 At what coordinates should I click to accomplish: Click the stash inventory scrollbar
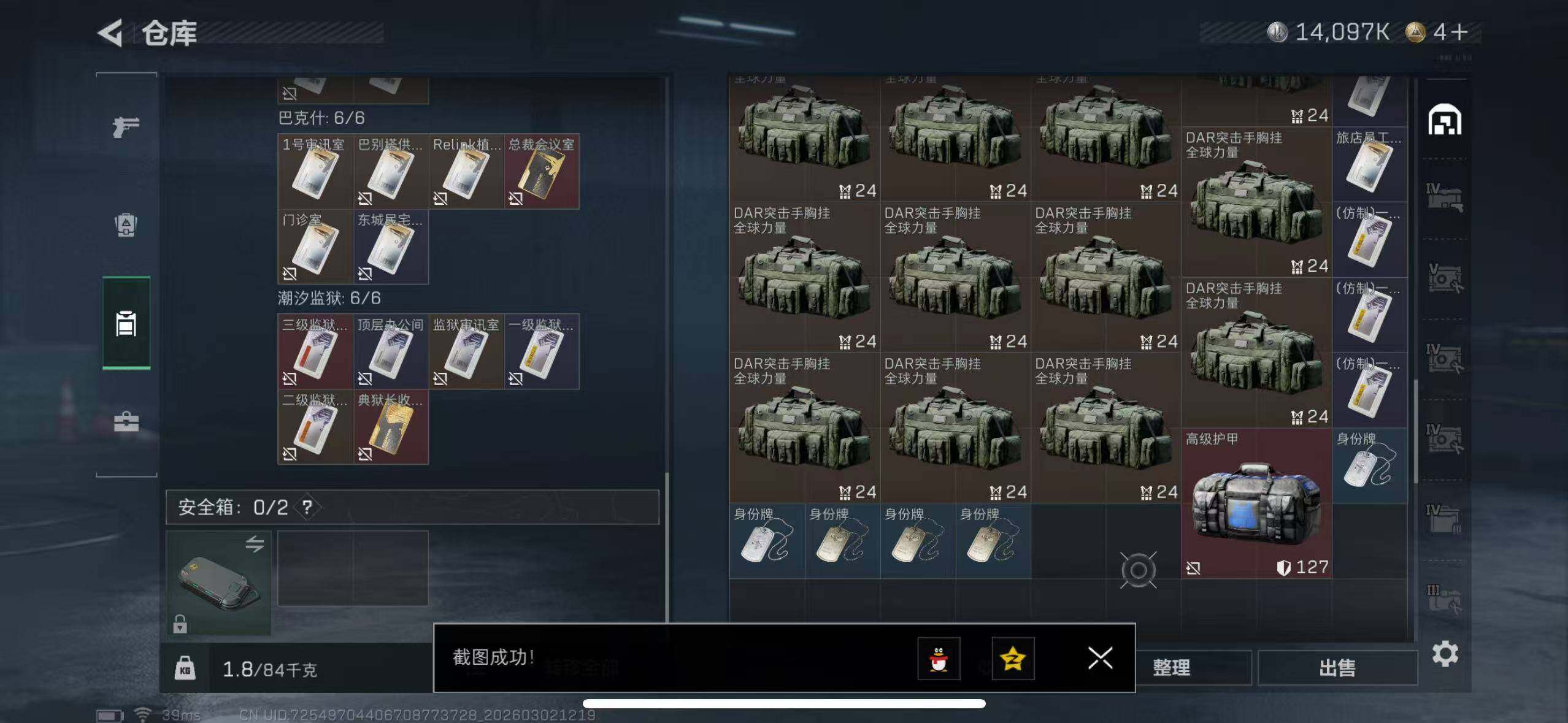coord(1415,431)
